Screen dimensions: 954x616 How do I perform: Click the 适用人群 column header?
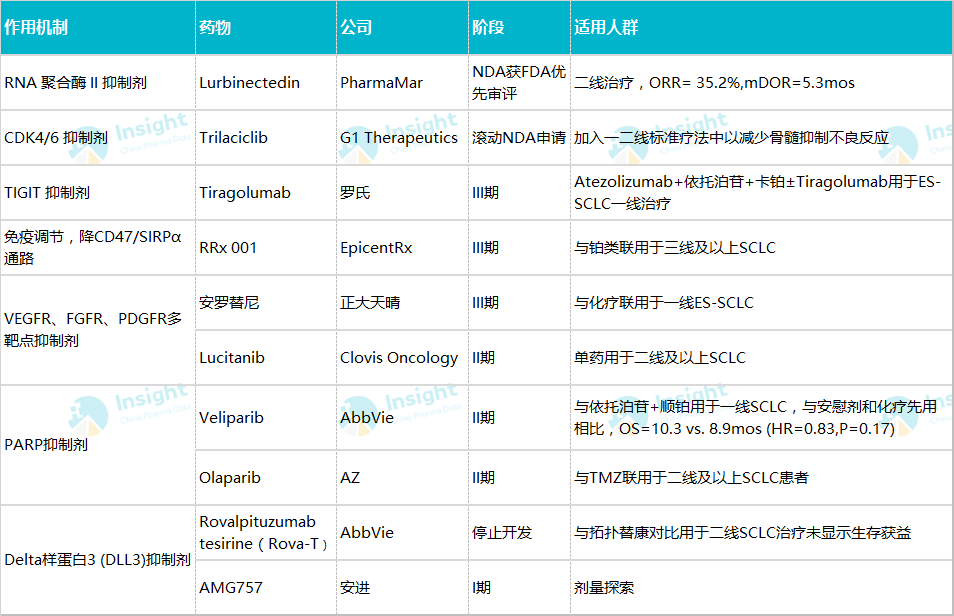tap(762, 27)
